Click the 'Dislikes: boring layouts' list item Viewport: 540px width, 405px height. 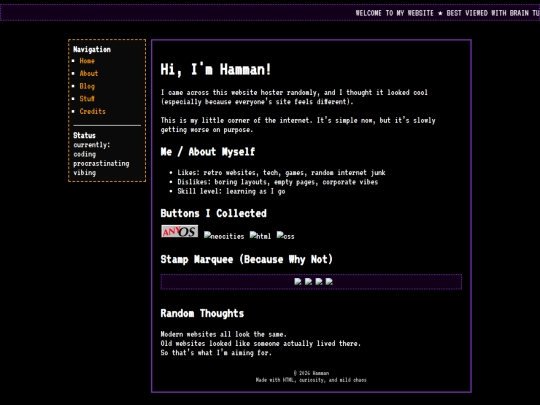[278, 182]
